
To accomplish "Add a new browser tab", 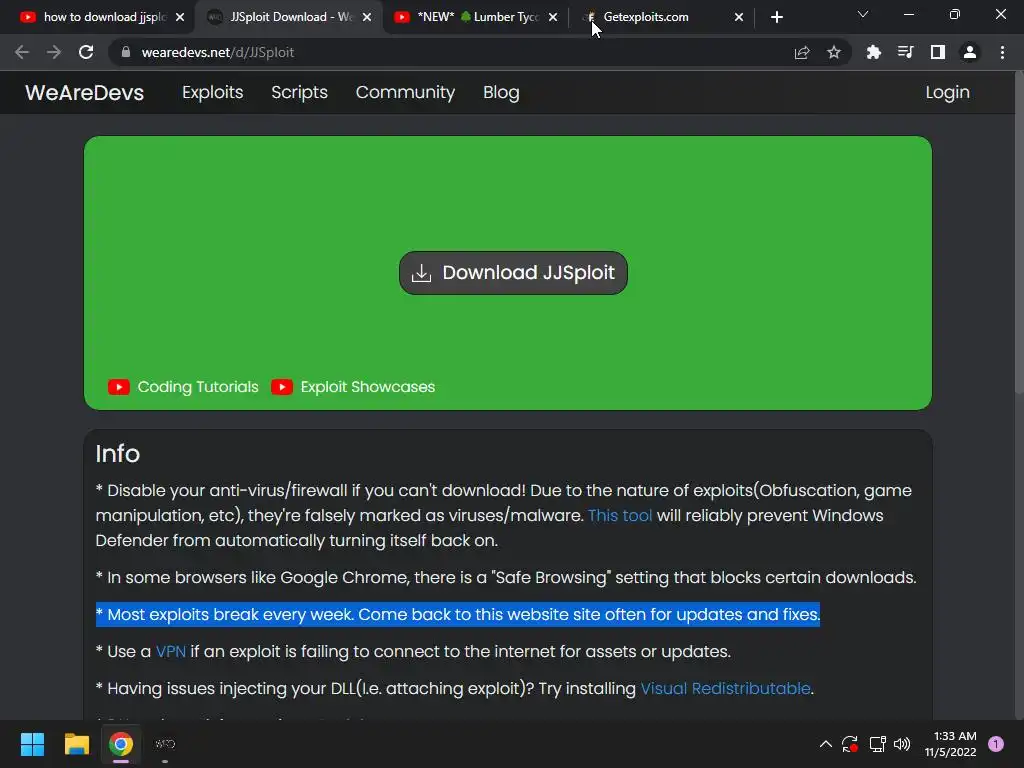I will [776, 17].
